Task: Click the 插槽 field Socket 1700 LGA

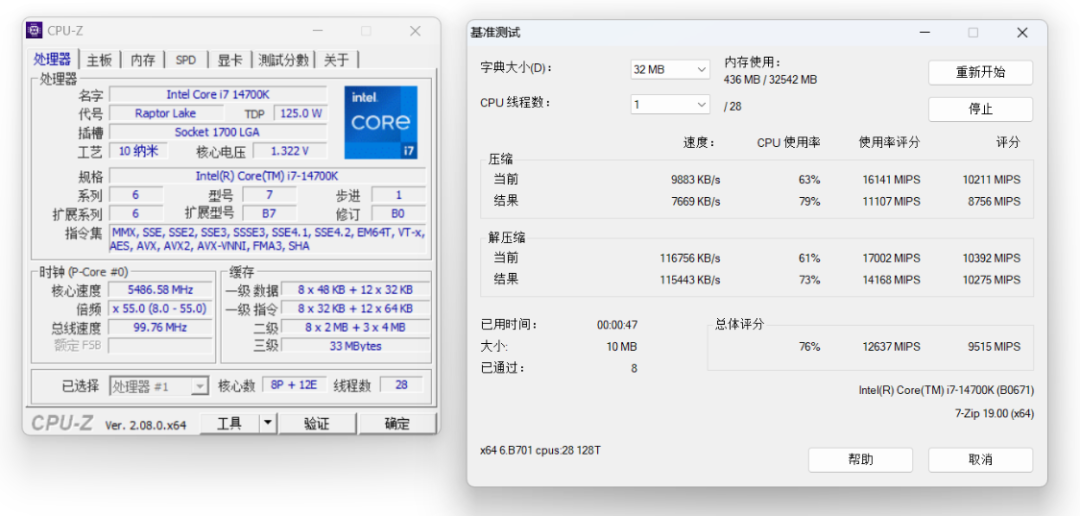Action: tap(218, 132)
